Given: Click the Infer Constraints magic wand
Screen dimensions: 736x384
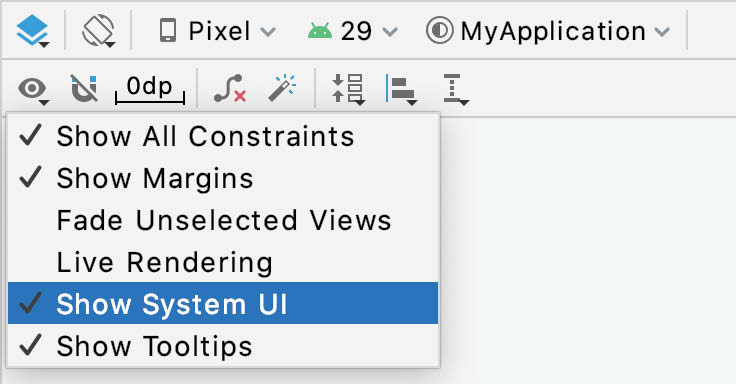Looking at the screenshot, I should (x=282, y=88).
